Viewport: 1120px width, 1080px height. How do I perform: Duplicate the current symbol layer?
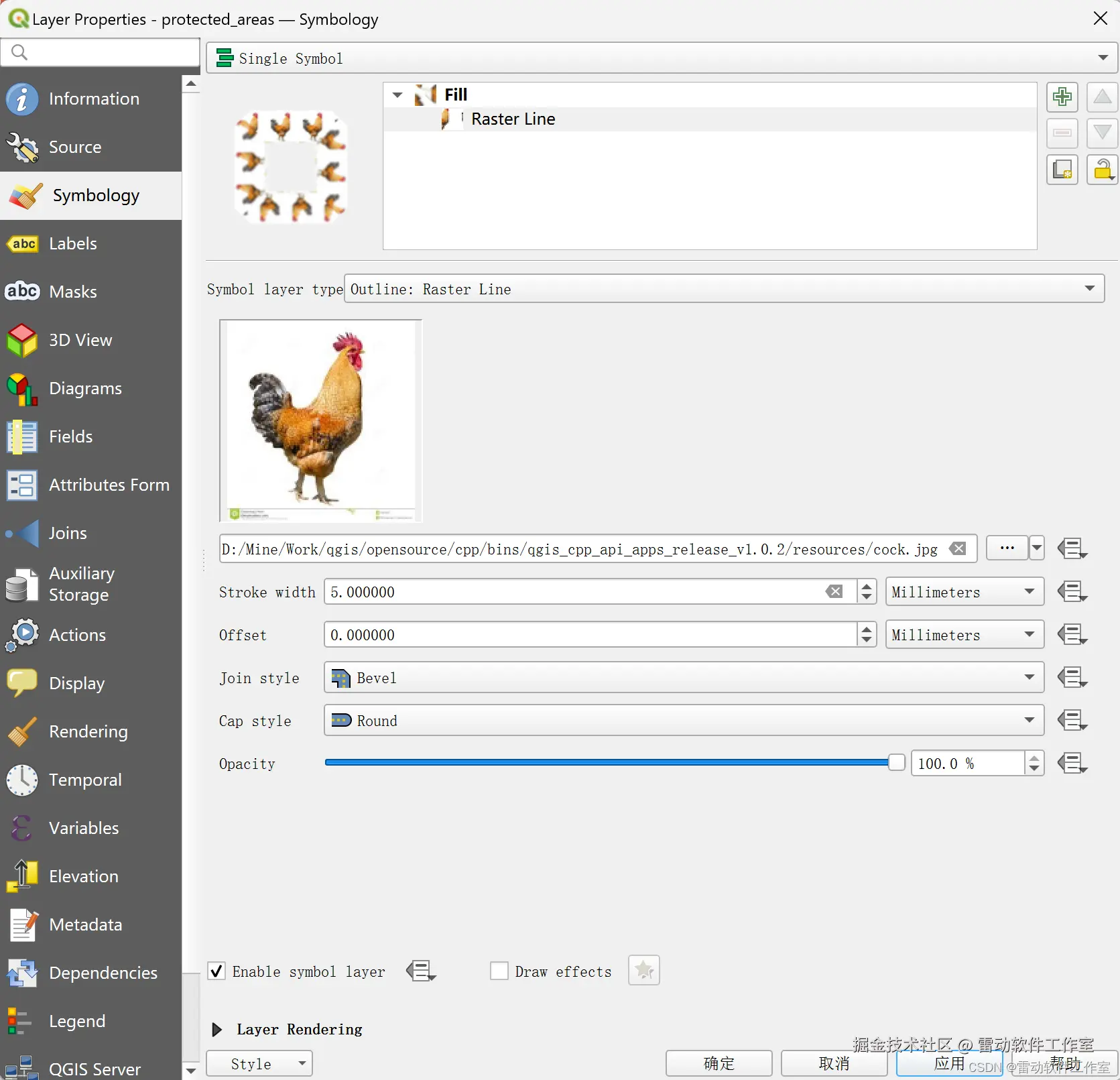(1062, 170)
